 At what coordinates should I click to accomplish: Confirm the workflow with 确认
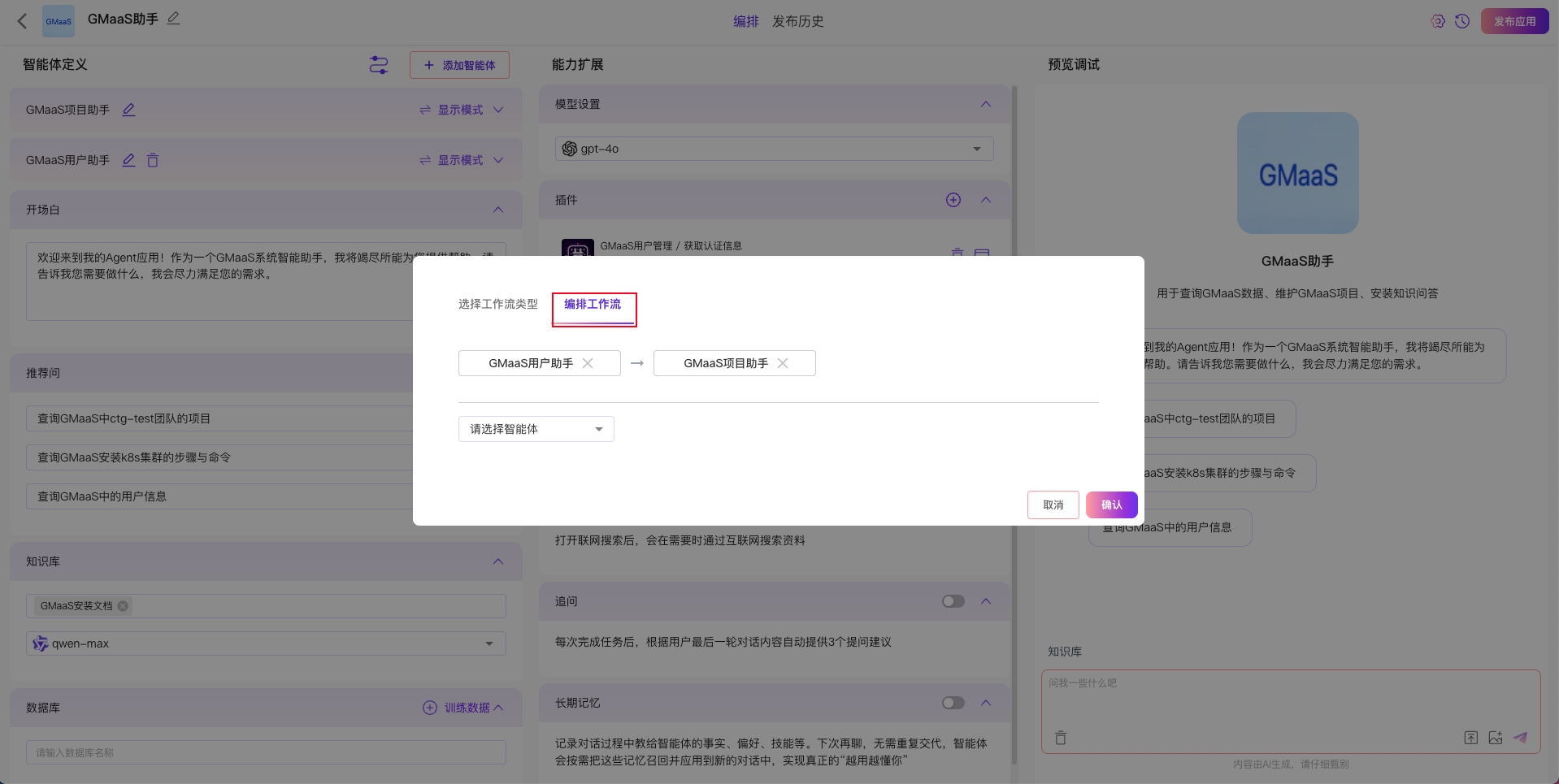(x=1112, y=505)
